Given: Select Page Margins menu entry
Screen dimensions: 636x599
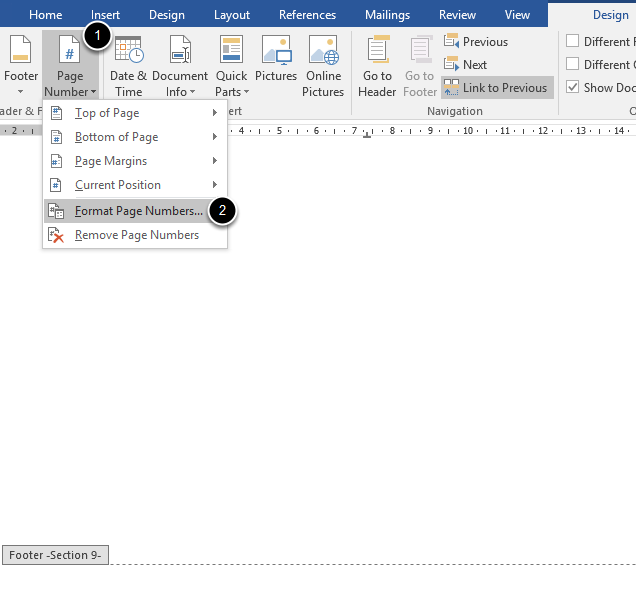Looking at the screenshot, I should 135,161.
